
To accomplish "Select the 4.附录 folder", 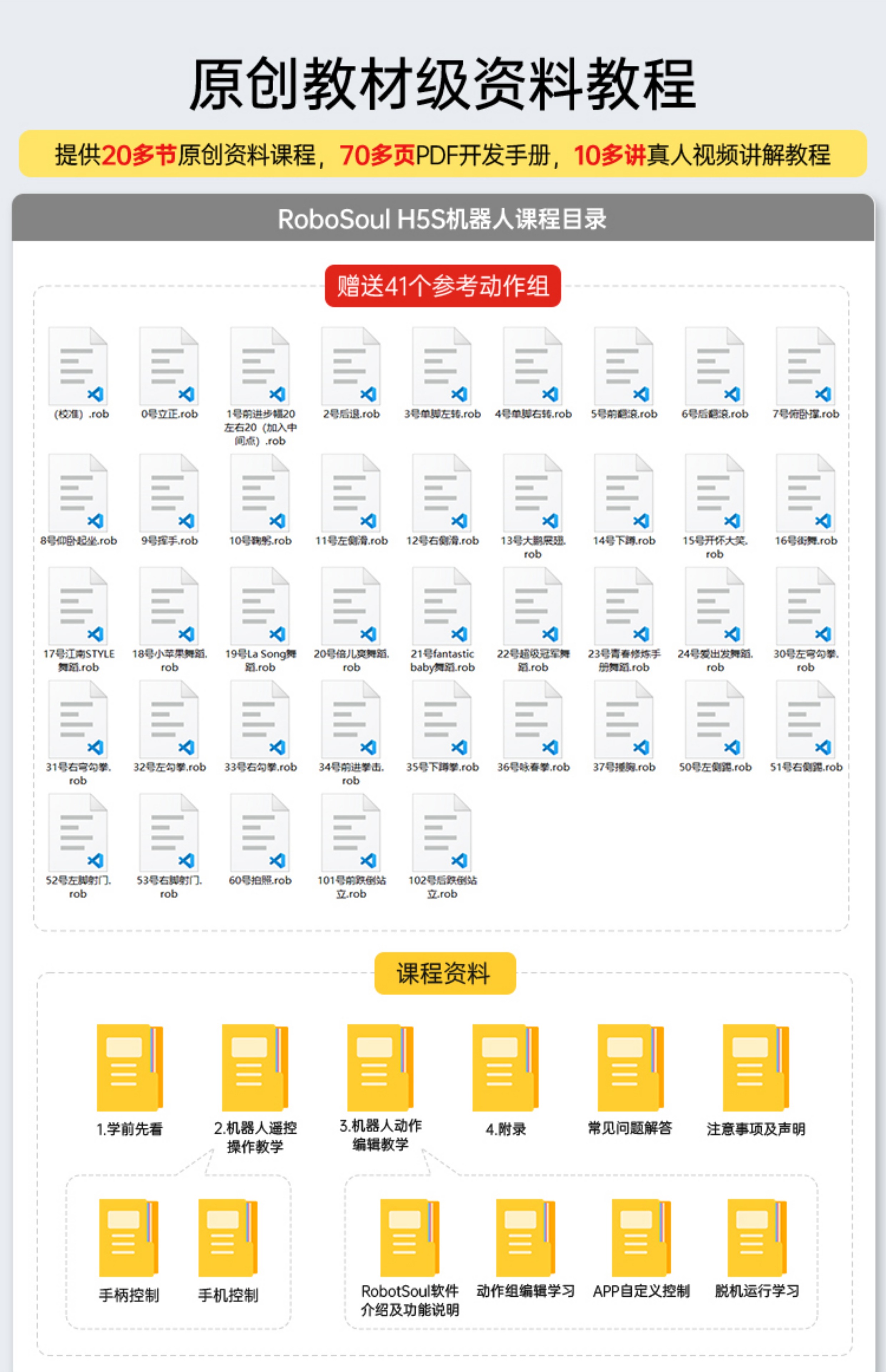I will [x=505, y=1067].
